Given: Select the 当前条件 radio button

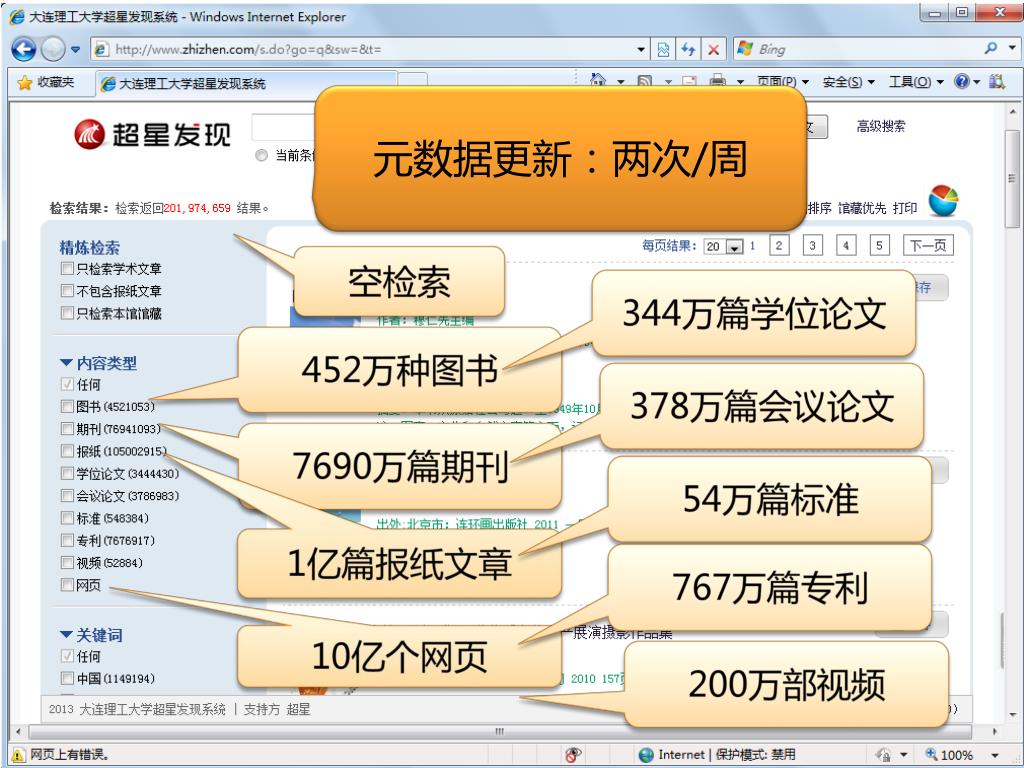Looking at the screenshot, I should pos(261,155).
